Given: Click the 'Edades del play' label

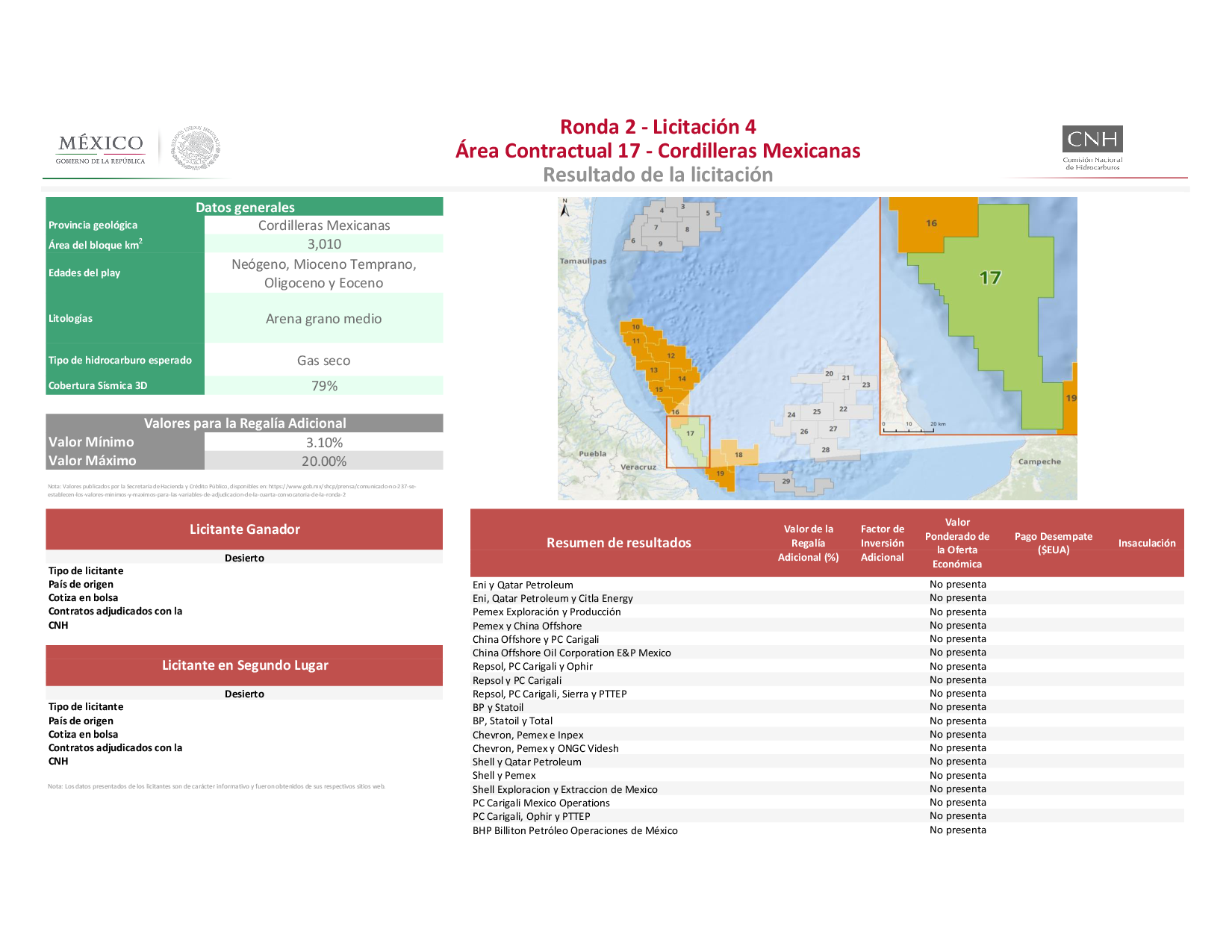Looking at the screenshot, I should tap(84, 273).
